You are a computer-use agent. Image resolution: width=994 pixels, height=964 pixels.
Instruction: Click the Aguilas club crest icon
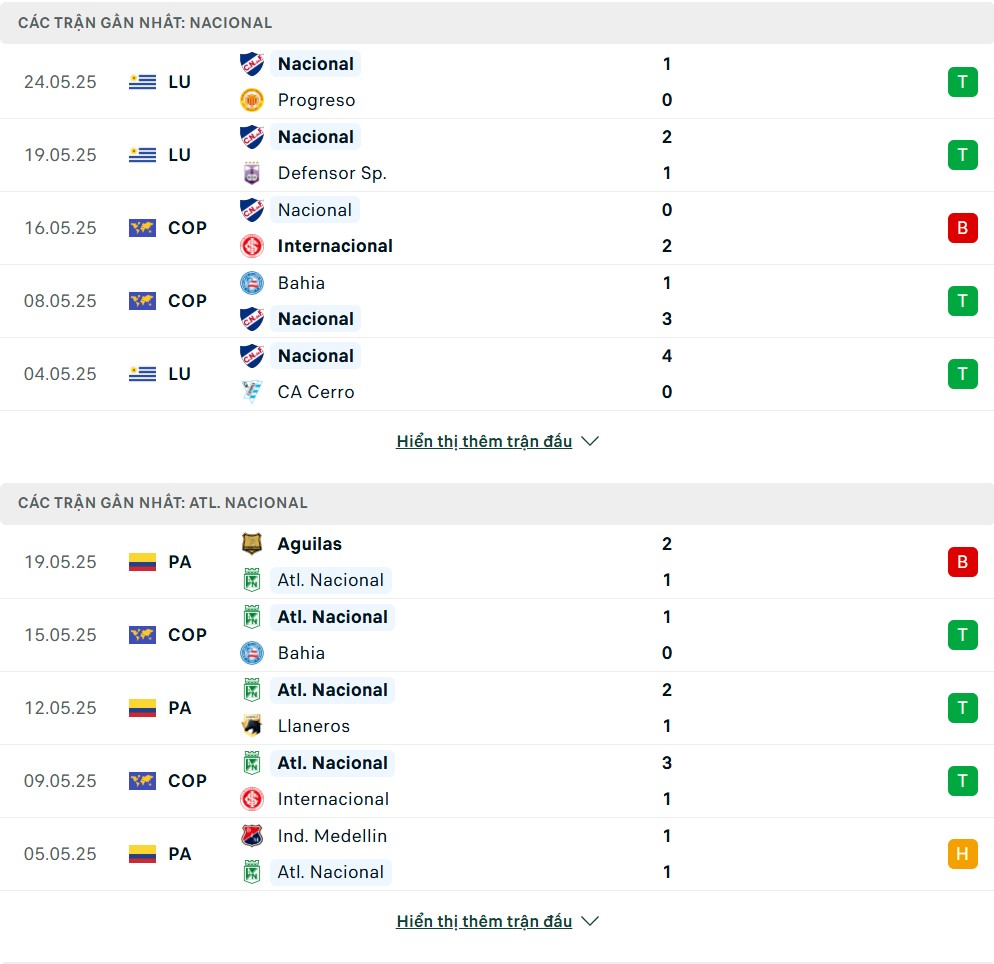coord(252,544)
